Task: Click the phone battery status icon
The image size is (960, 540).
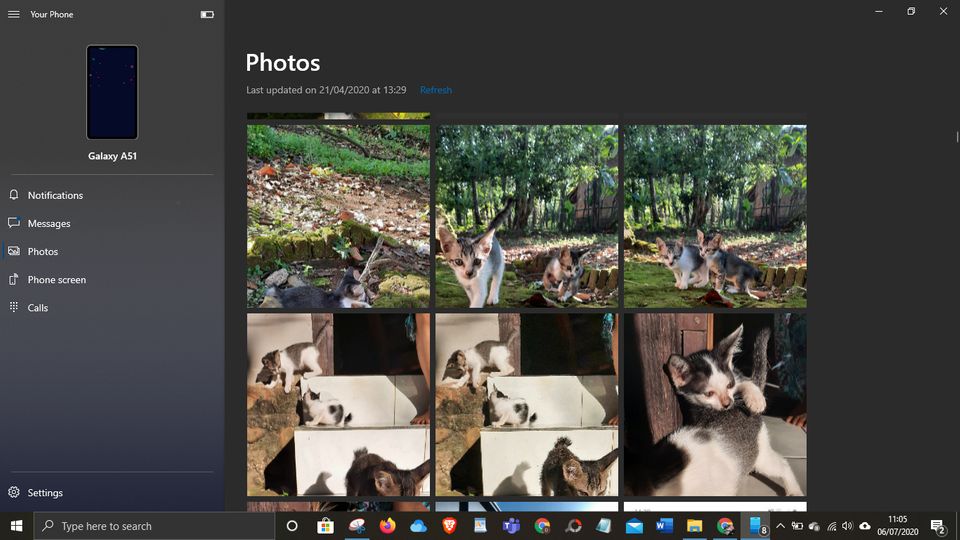Action: (x=207, y=14)
